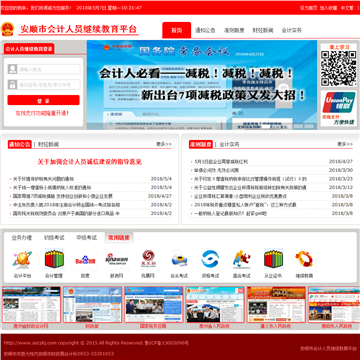Click the 在线支付功能隆重开通 link
This screenshot has height=360, width=360.
coord(43,113)
